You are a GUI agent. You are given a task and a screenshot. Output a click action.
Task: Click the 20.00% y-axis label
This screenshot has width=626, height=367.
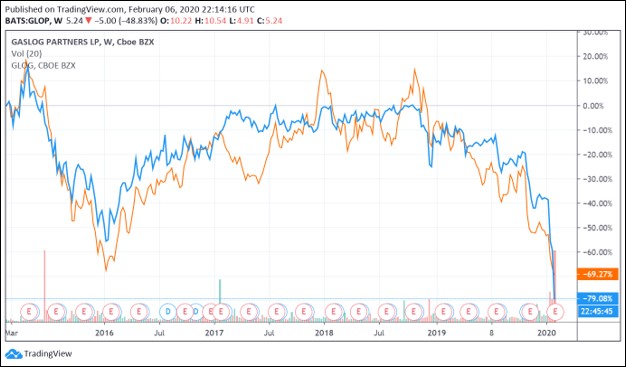tap(595, 57)
